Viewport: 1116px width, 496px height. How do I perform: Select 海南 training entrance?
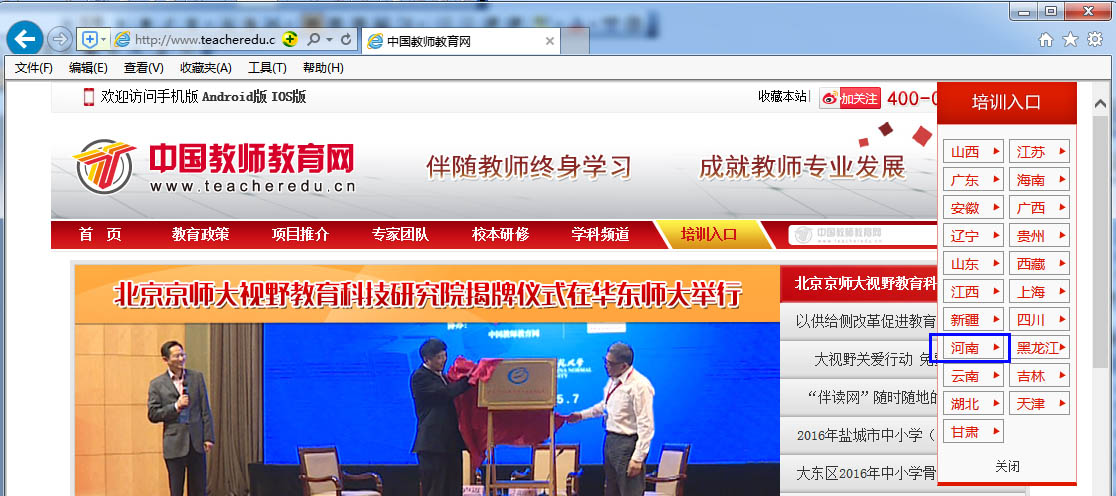[1039, 180]
